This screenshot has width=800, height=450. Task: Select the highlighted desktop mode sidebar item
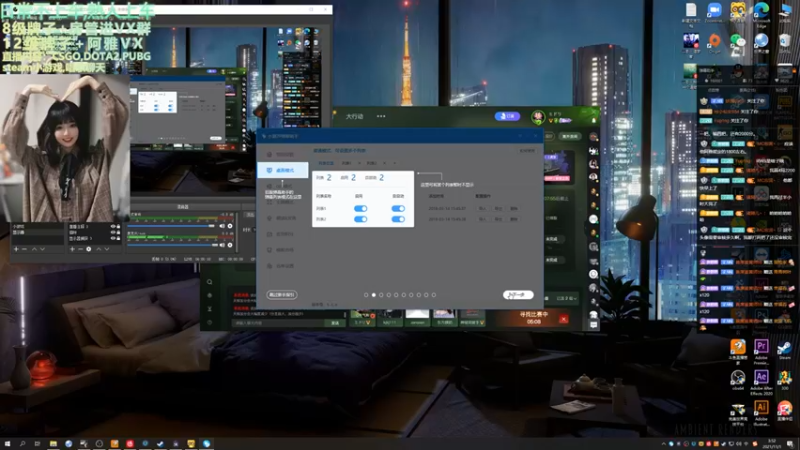(x=283, y=170)
